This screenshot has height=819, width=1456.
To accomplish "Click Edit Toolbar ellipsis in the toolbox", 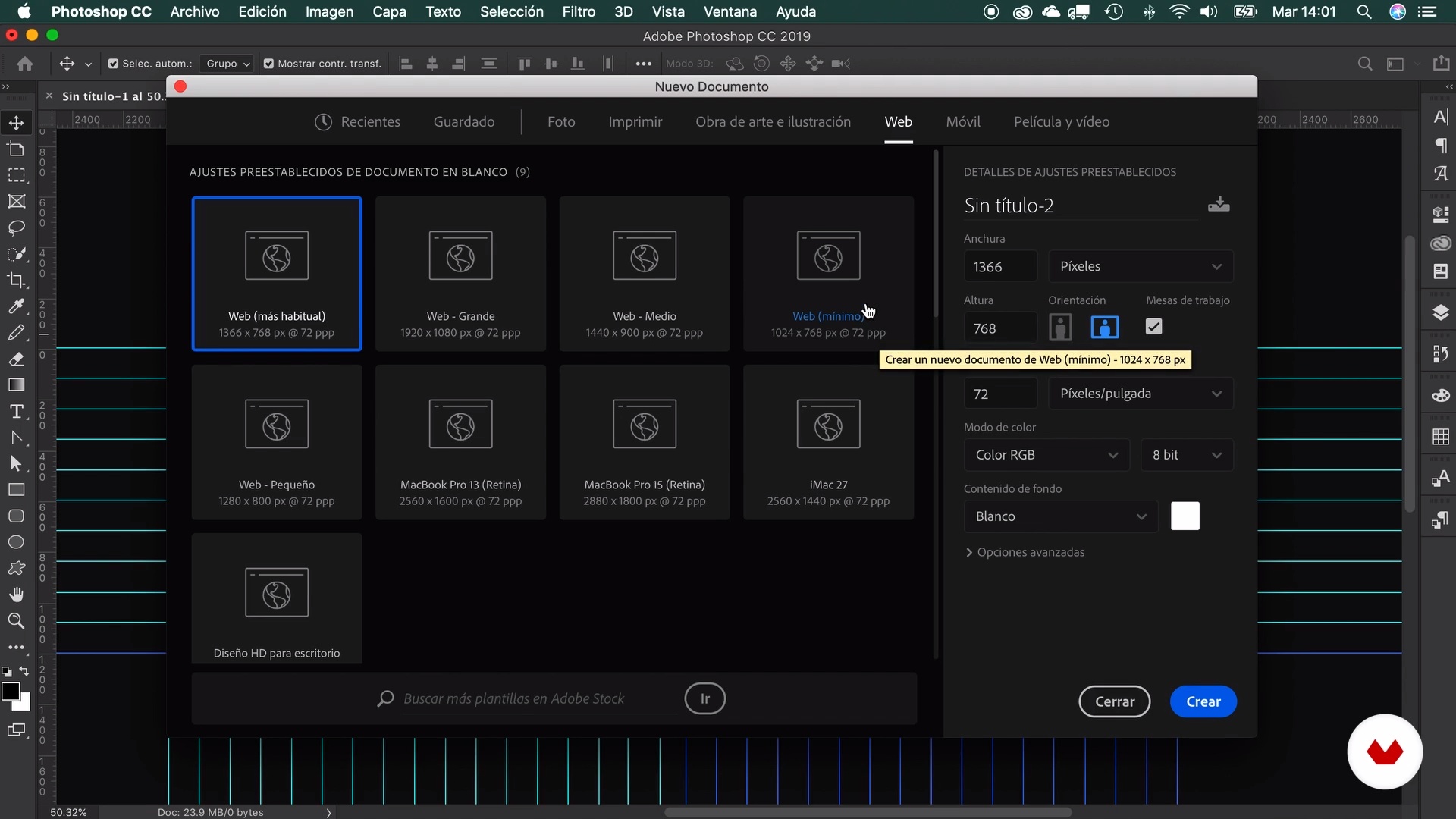I will (16, 648).
